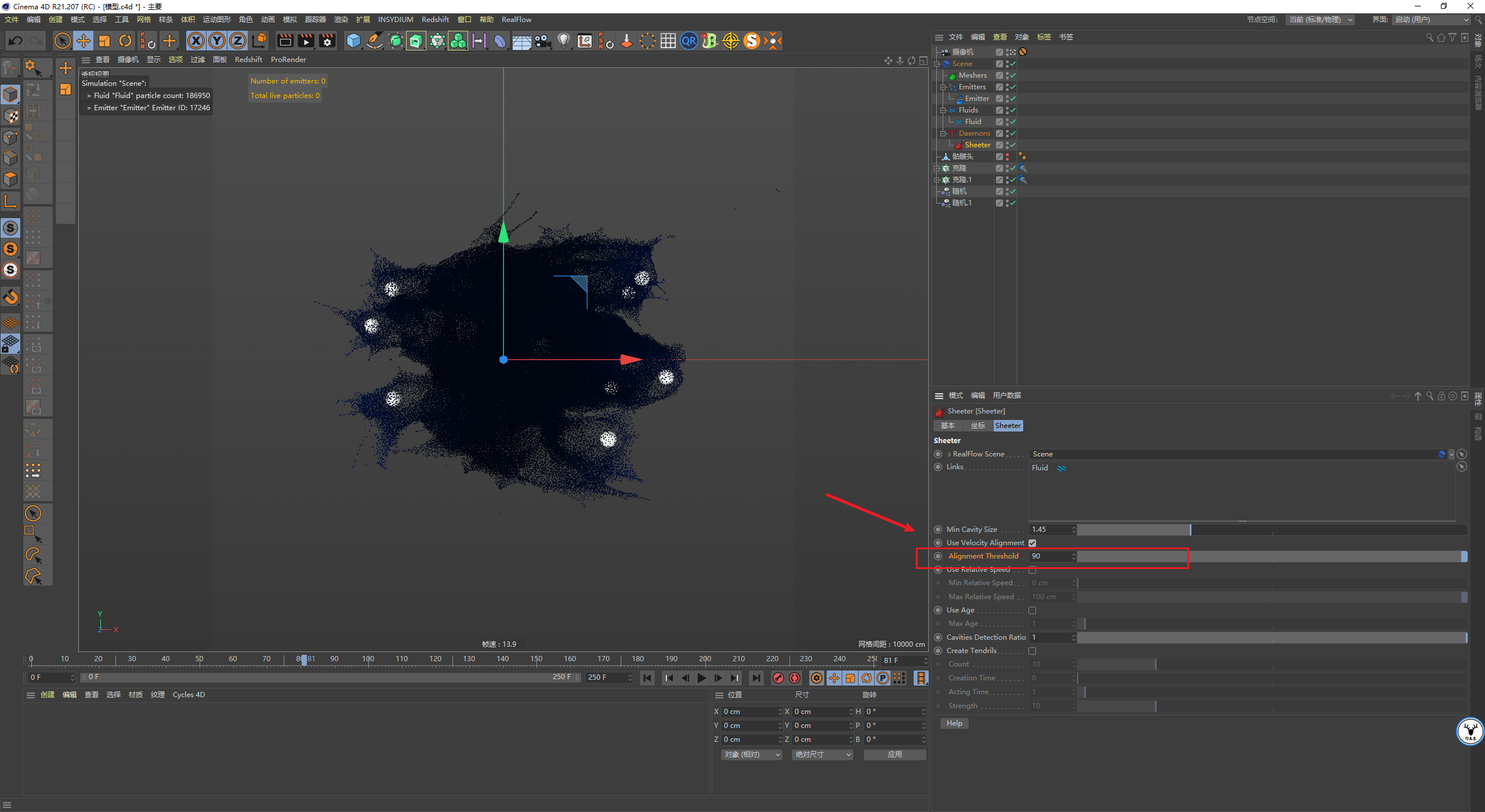Open render settings clapperboard icon

pyautogui.click(x=328, y=41)
